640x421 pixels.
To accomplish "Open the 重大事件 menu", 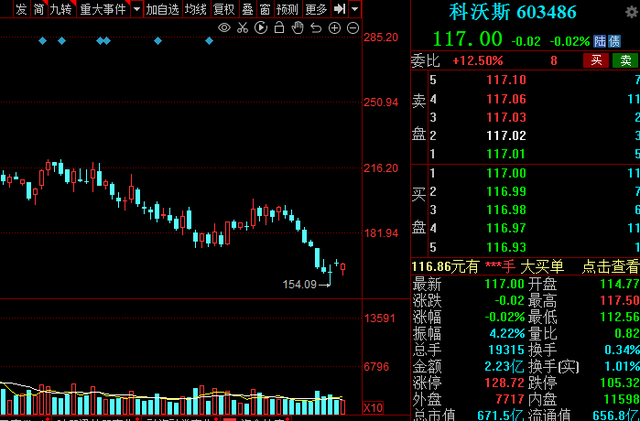I will click(103, 9).
